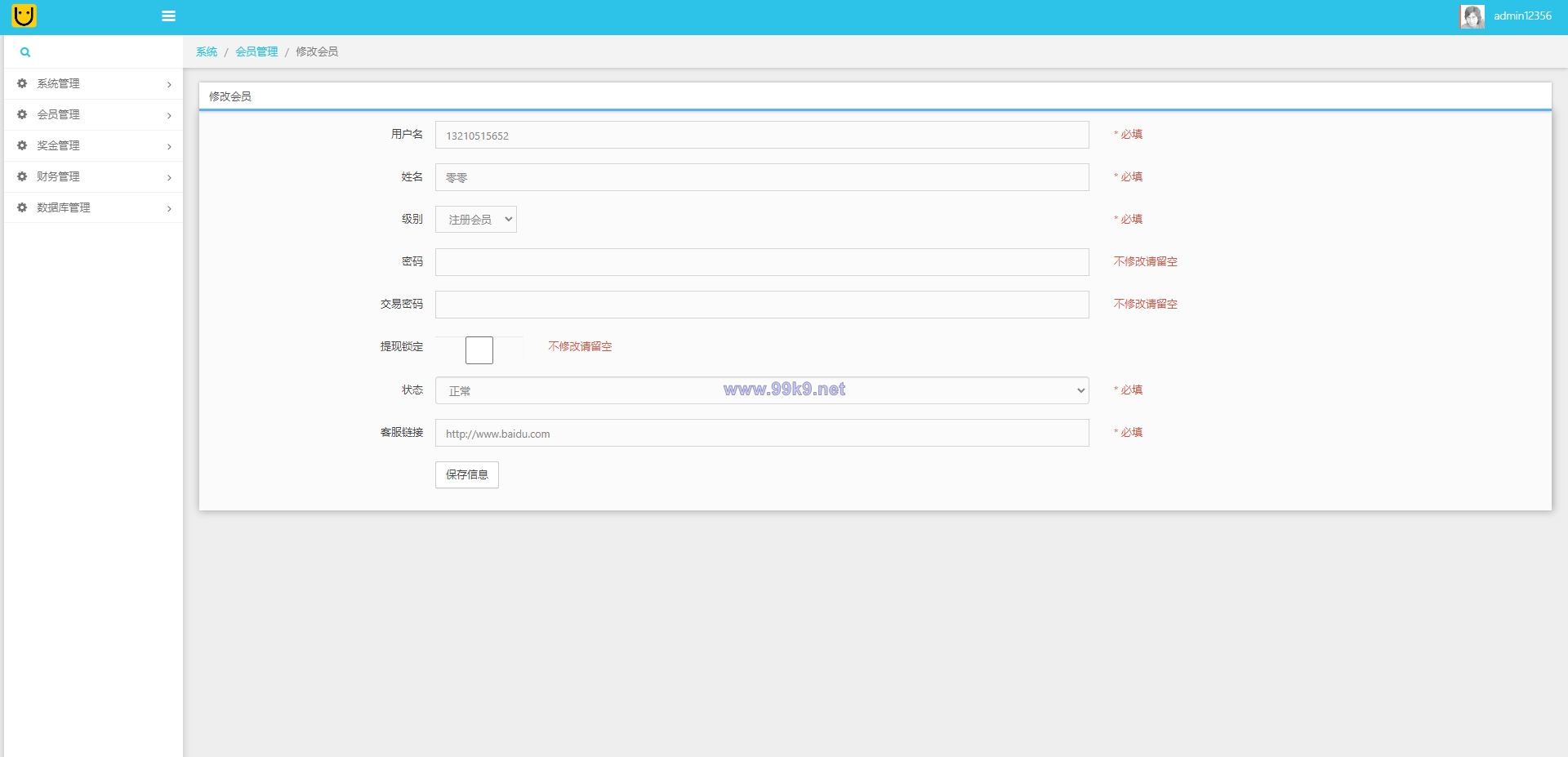Click the 提现锁定 label

point(402,346)
